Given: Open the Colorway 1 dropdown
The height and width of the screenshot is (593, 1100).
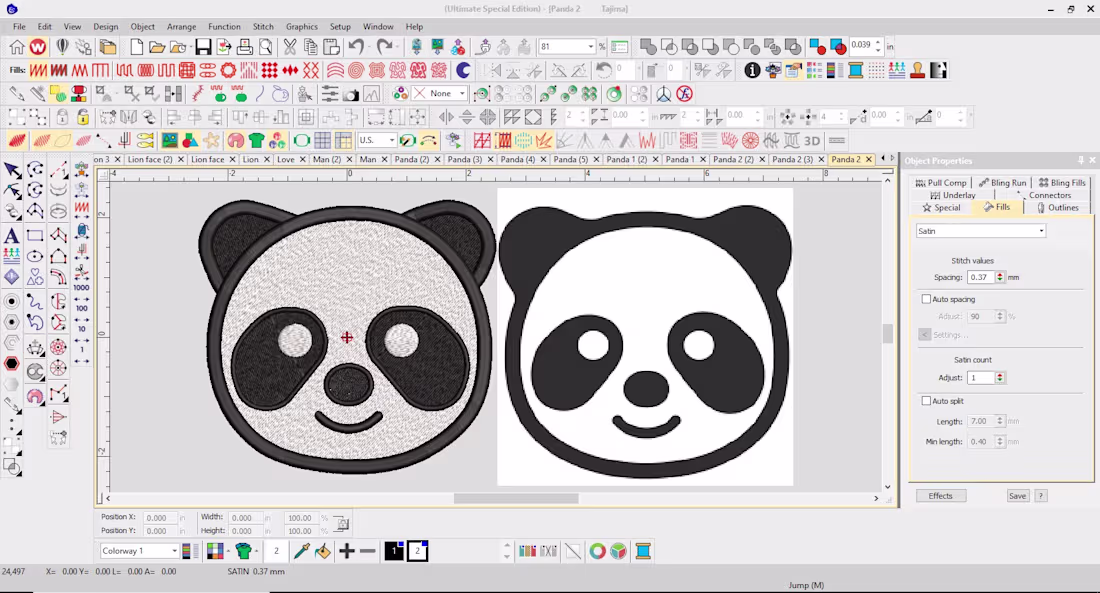Looking at the screenshot, I should 139,551.
